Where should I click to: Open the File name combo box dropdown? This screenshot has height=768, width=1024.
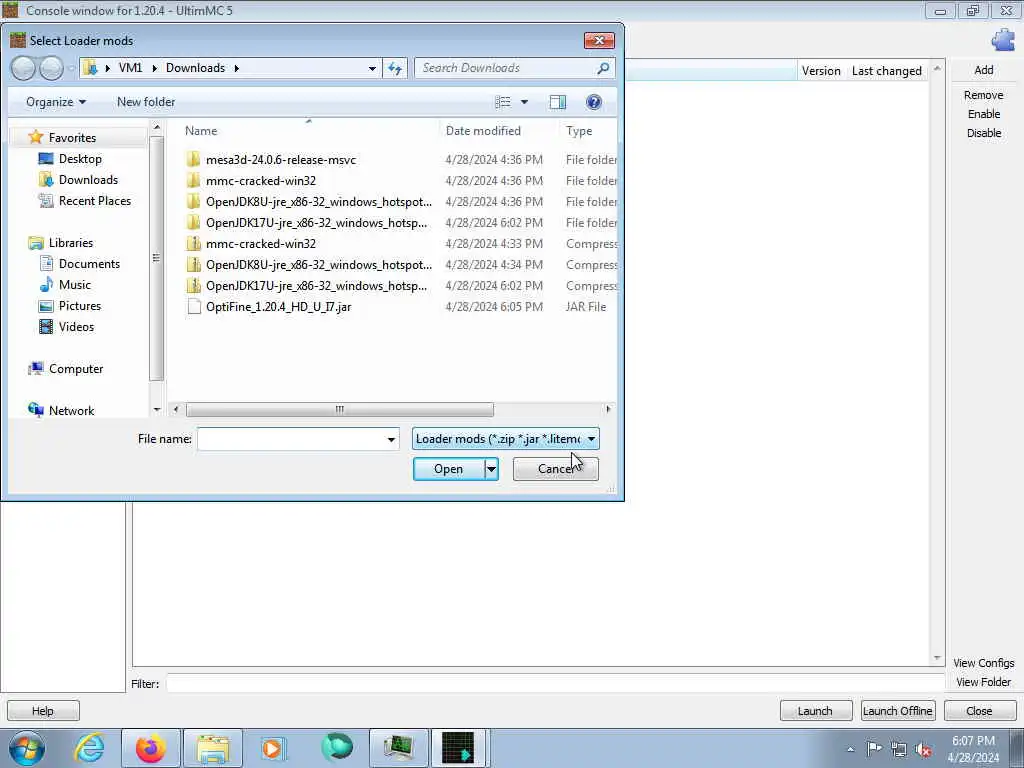(x=391, y=440)
